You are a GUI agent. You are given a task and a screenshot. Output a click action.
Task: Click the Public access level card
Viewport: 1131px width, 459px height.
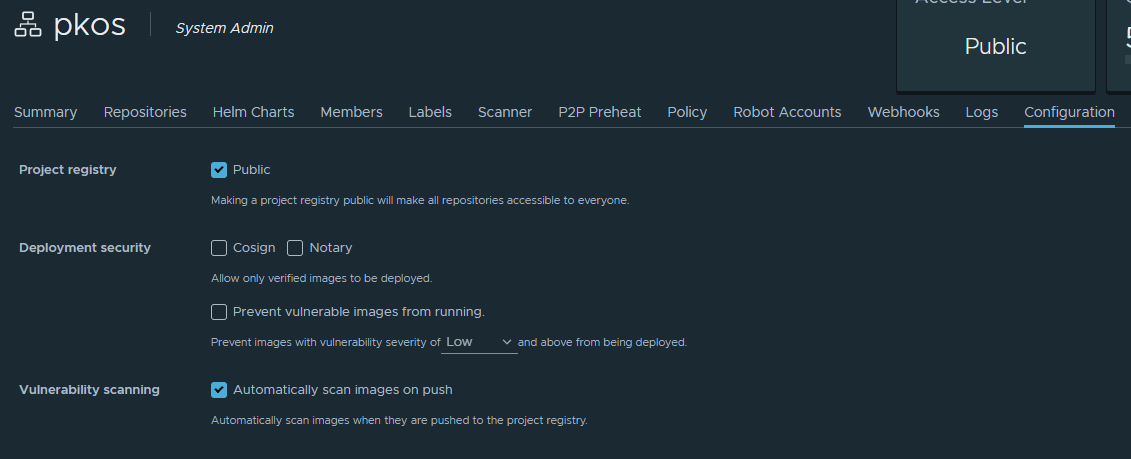[995, 45]
